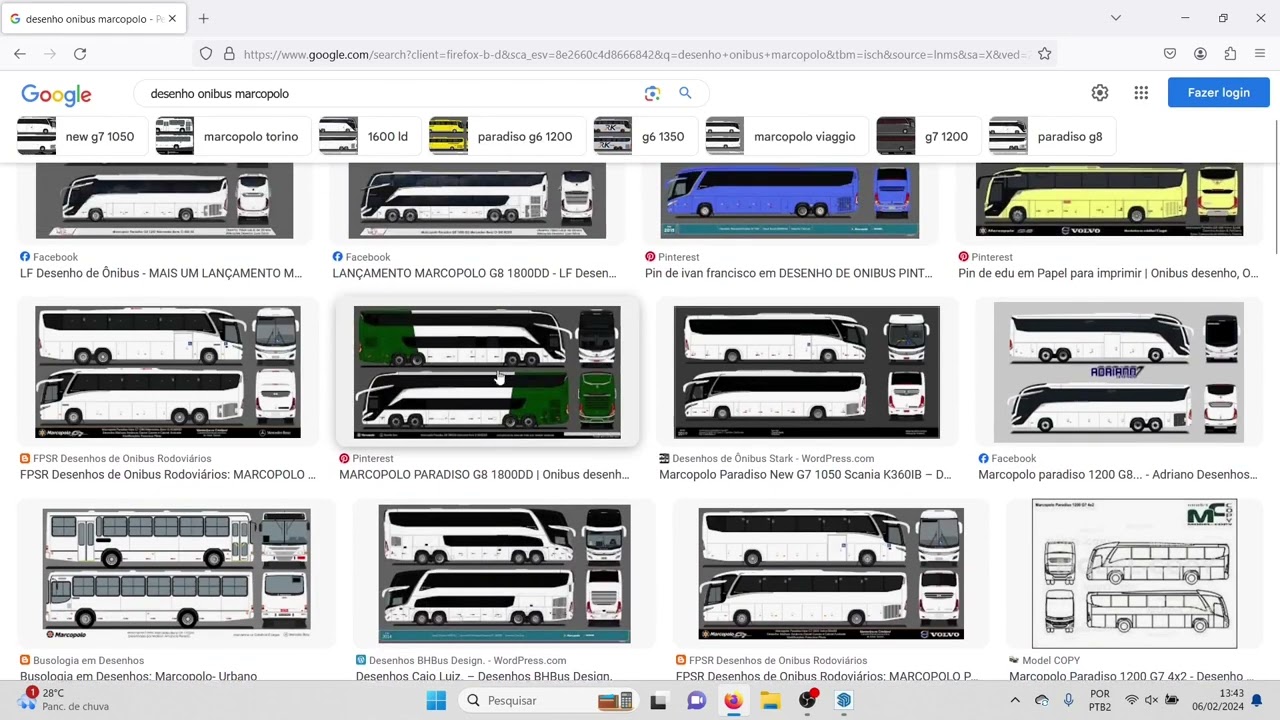Open the Firefox hamburger menu
The width and height of the screenshot is (1280, 720).
click(x=1260, y=54)
